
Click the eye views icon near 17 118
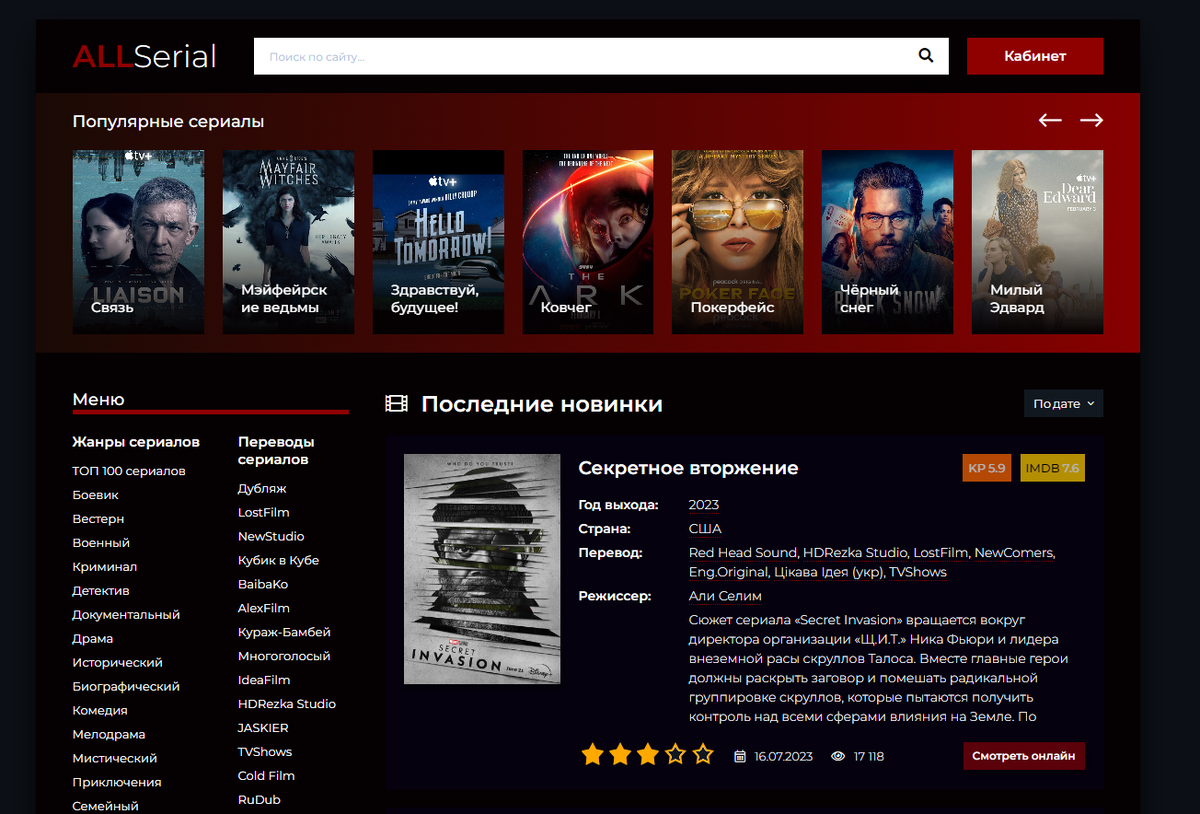[x=838, y=756]
